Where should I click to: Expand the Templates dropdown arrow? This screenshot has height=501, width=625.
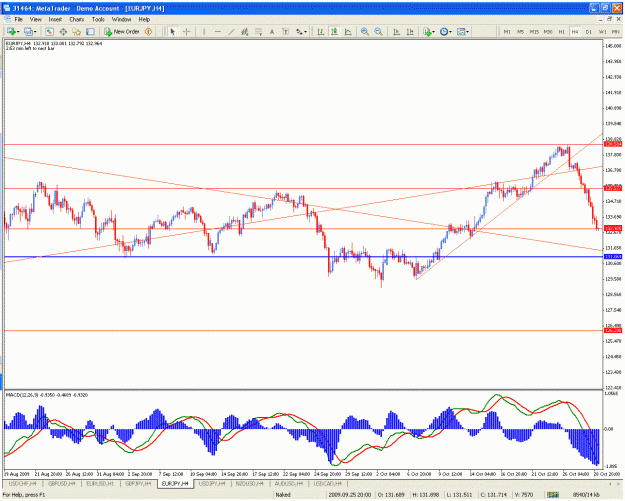tap(468, 31)
